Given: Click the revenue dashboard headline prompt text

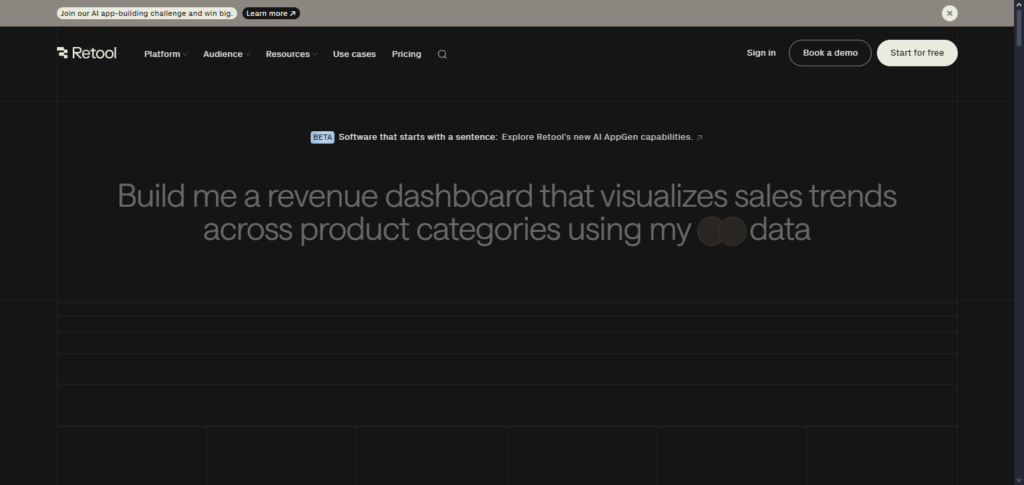Looking at the screenshot, I should point(506,195).
